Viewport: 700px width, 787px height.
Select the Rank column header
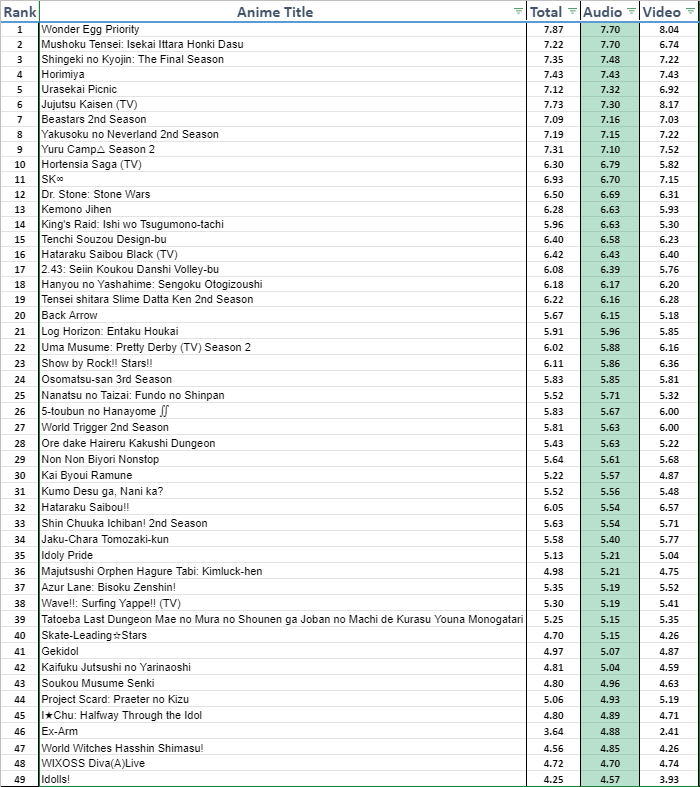[20, 12]
